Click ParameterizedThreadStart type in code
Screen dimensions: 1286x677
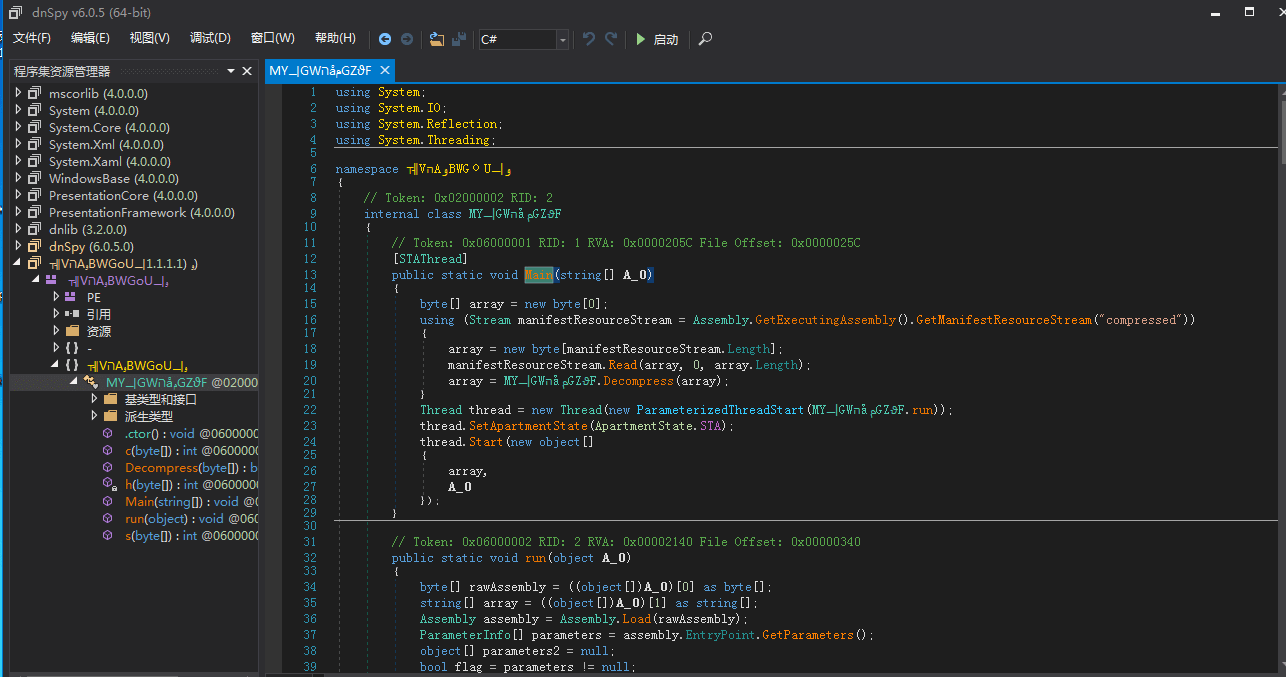click(721, 410)
